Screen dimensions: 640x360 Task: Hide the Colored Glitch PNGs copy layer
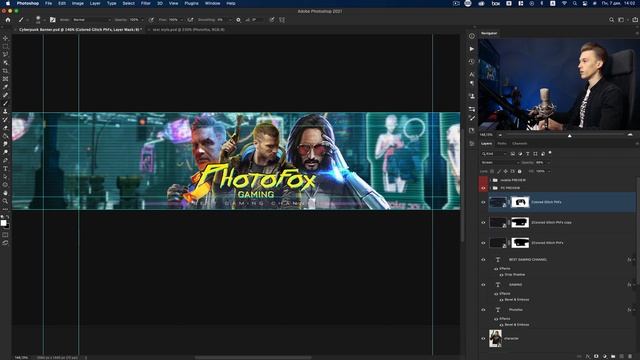coord(483,222)
